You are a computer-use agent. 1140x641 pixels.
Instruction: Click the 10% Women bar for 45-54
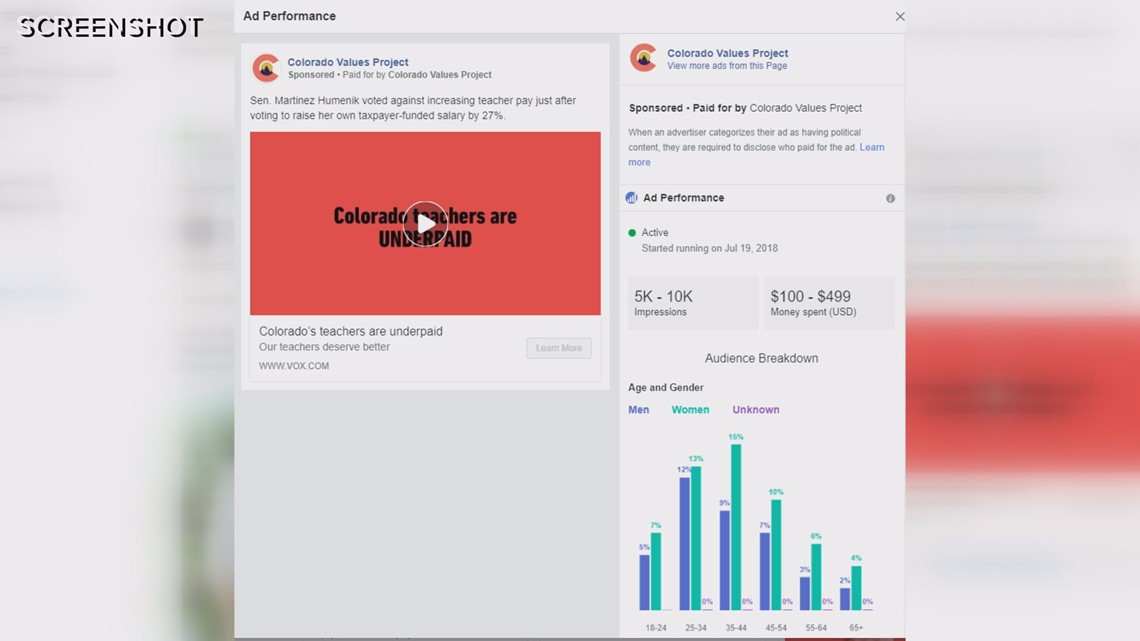click(776, 555)
